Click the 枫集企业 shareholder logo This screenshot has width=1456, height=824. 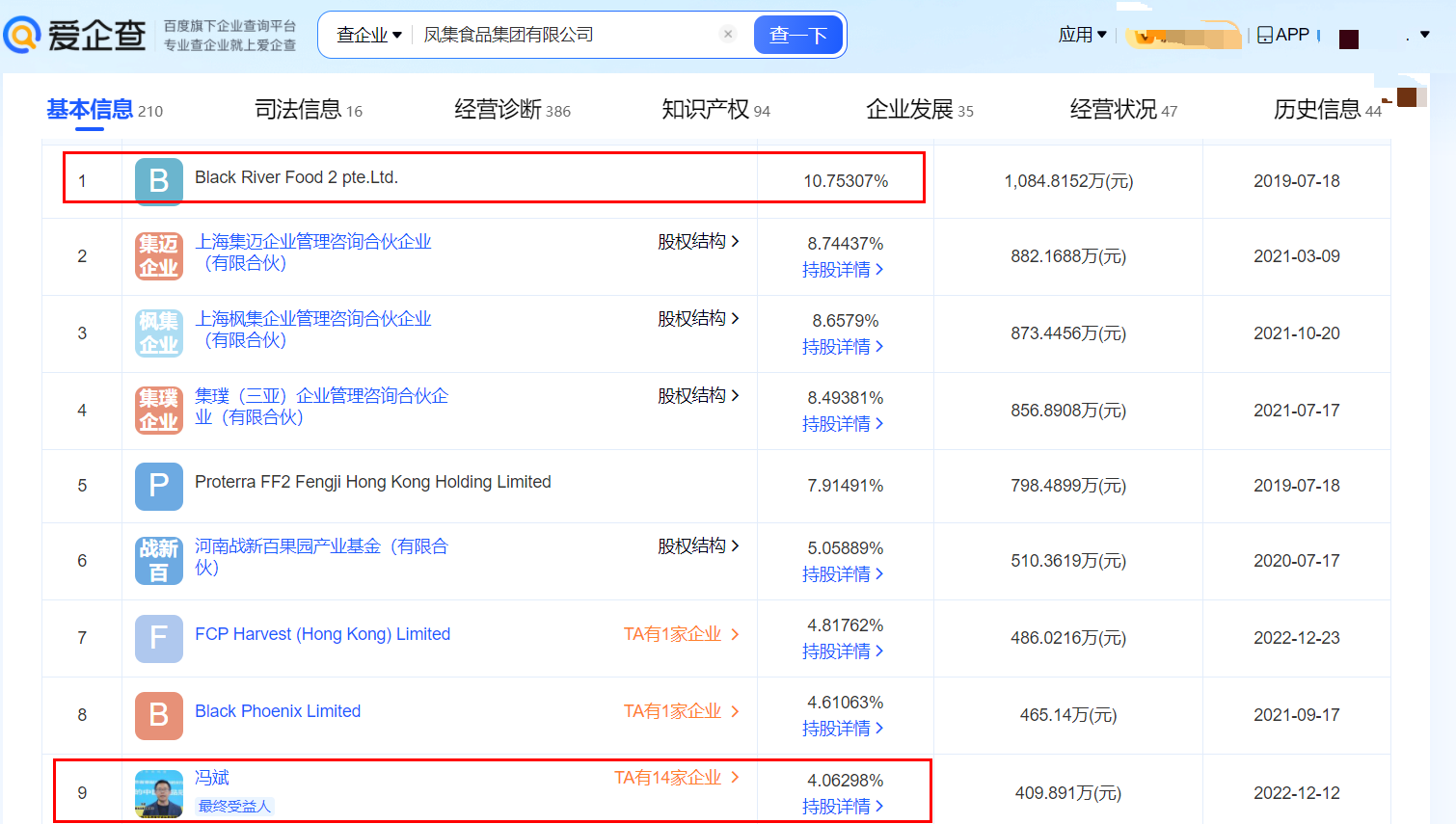point(159,333)
